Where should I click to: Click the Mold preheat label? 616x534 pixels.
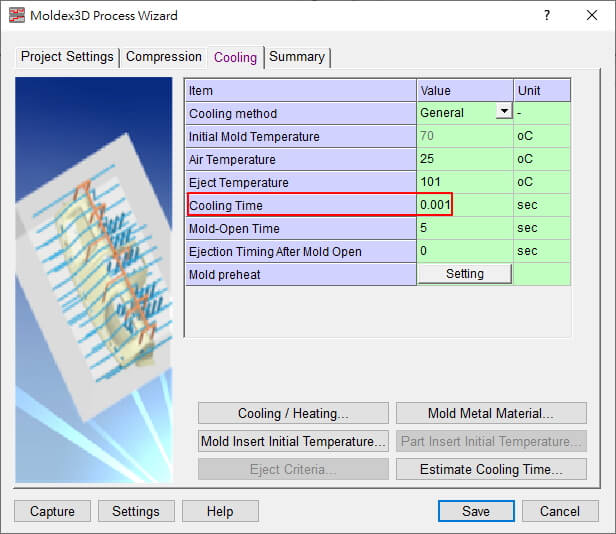[301, 274]
